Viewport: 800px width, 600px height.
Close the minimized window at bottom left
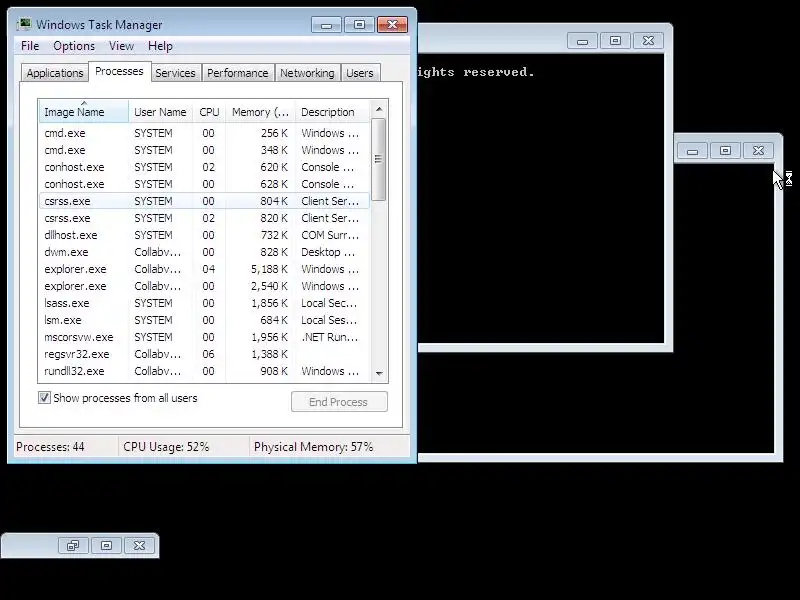tap(139, 546)
